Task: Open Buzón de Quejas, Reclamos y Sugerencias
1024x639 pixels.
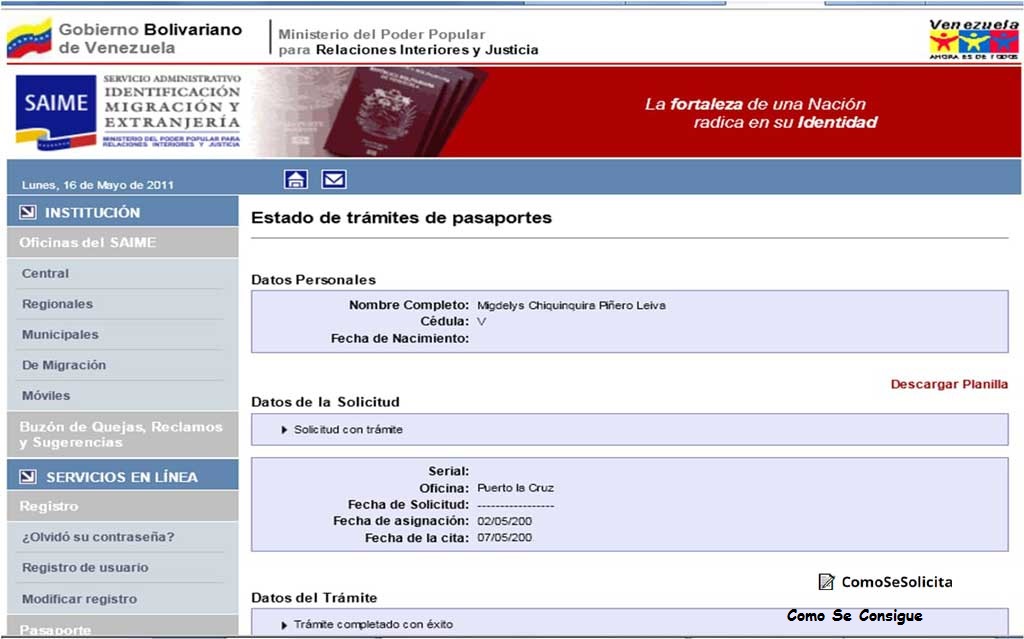Action: pos(123,434)
